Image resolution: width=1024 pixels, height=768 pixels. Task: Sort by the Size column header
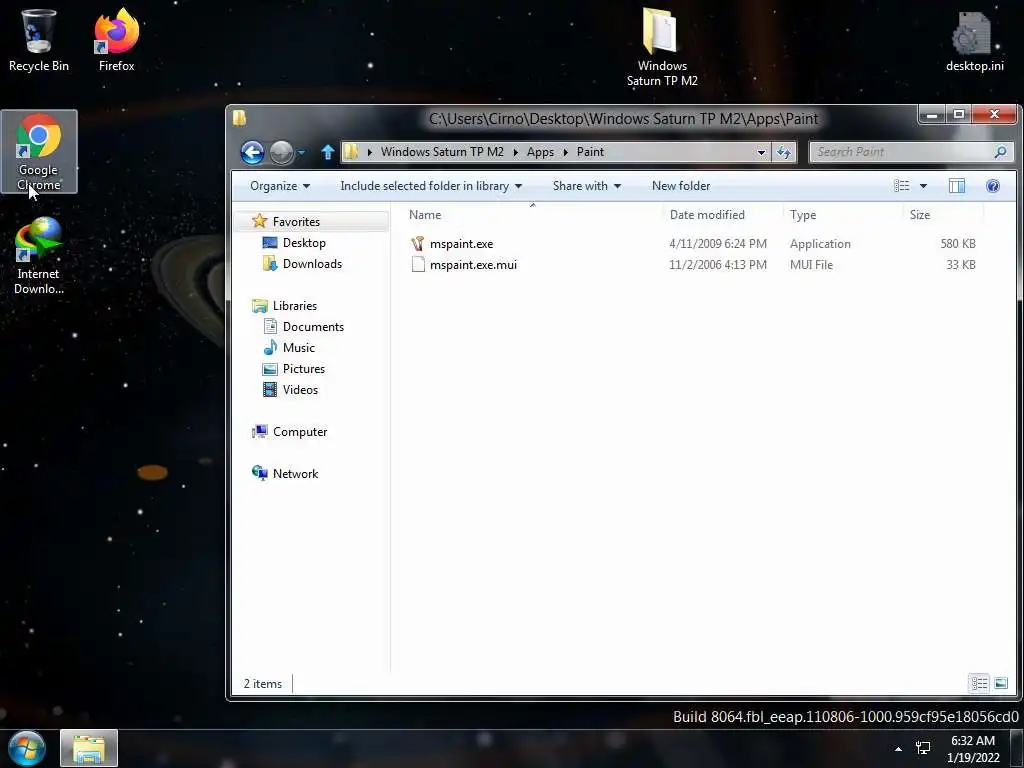pyautogui.click(x=920, y=215)
